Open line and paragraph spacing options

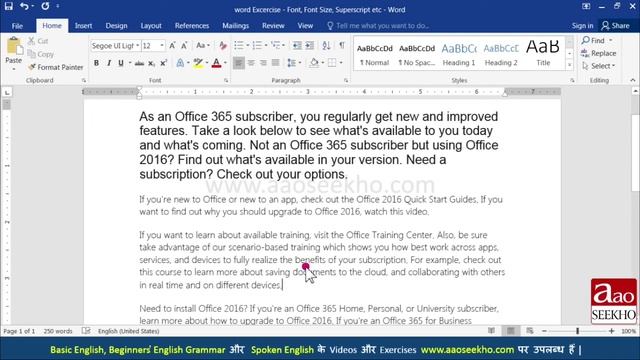291,63
